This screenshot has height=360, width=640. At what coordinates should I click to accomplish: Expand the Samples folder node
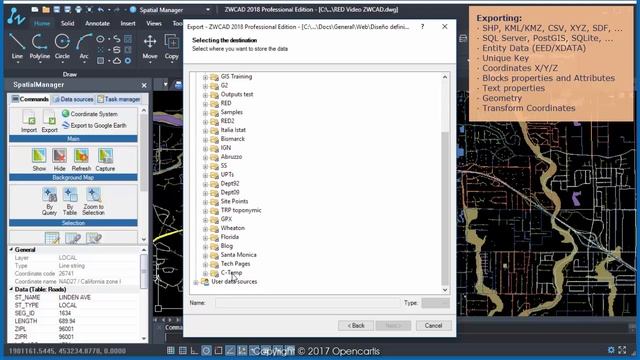point(205,112)
